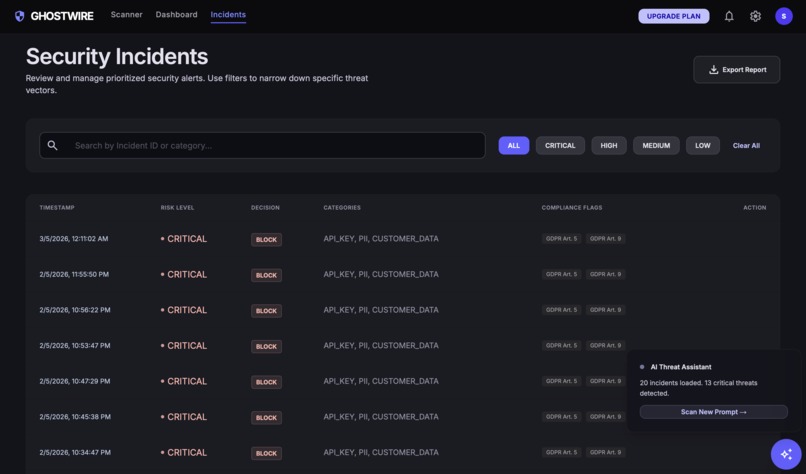Image resolution: width=806 pixels, height=474 pixels.
Task: Focus the incident search field
Action: point(262,145)
